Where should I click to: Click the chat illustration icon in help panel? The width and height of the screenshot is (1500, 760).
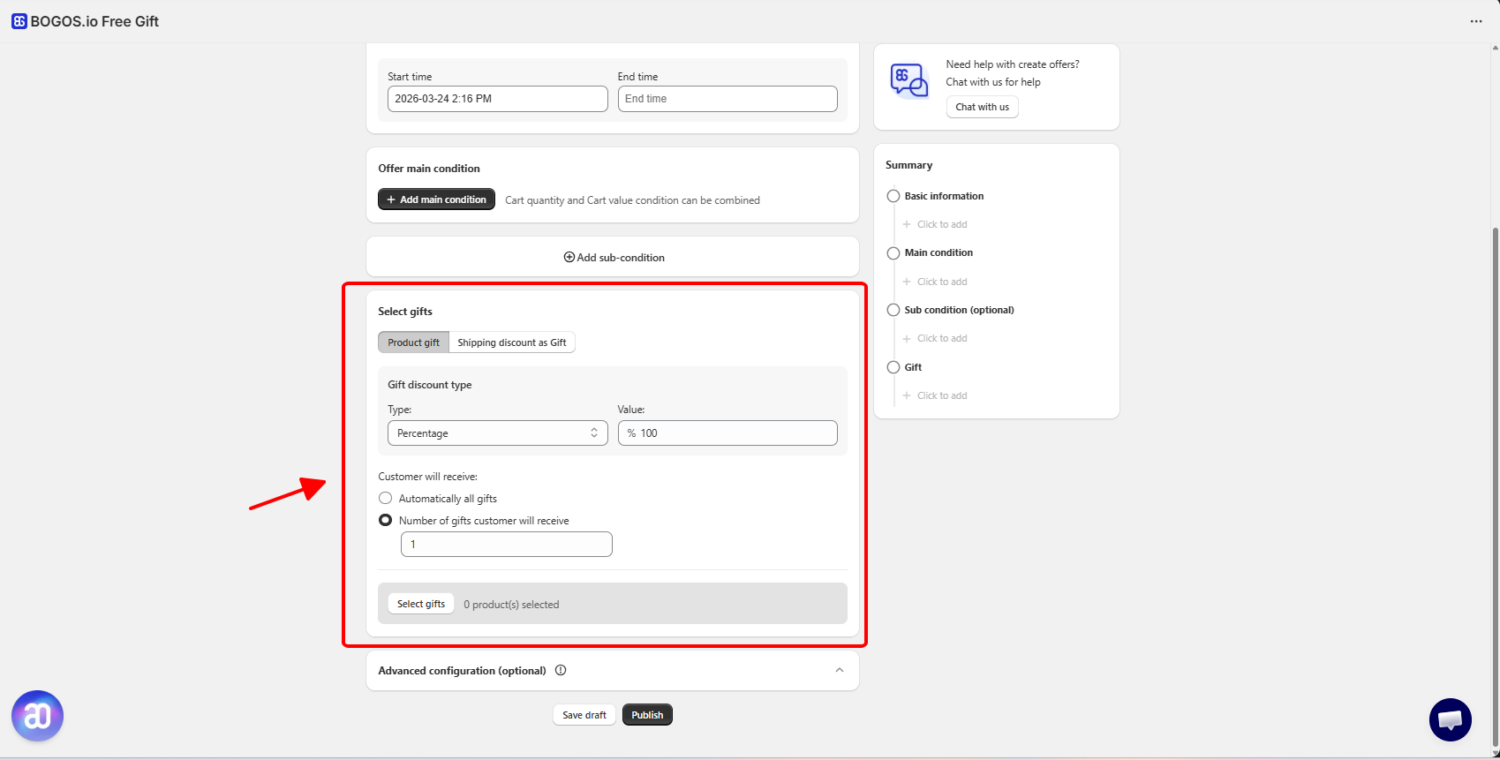(x=908, y=80)
